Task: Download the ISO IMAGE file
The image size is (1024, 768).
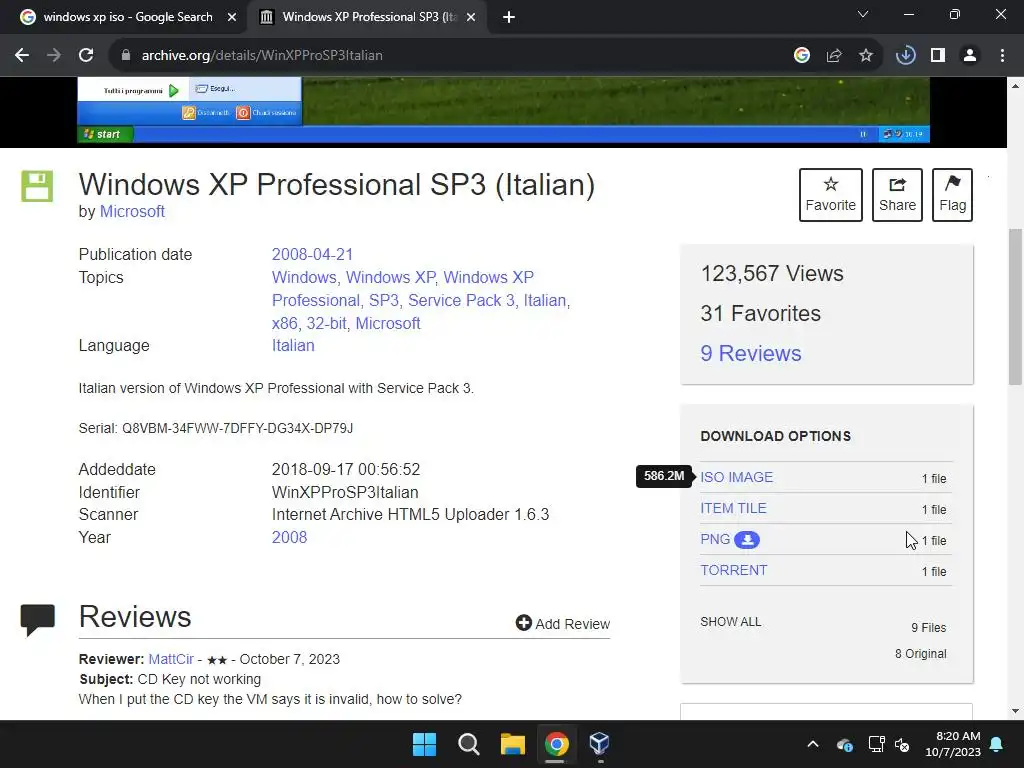Action: (x=737, y=477)
